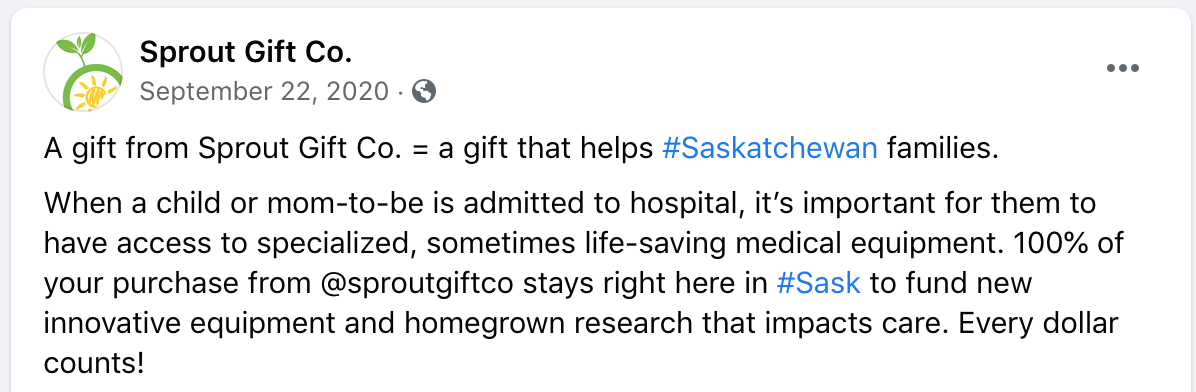1196x392 pixels.
Task: Follow the #Sask hashtag link
Action: click(818, 284)
